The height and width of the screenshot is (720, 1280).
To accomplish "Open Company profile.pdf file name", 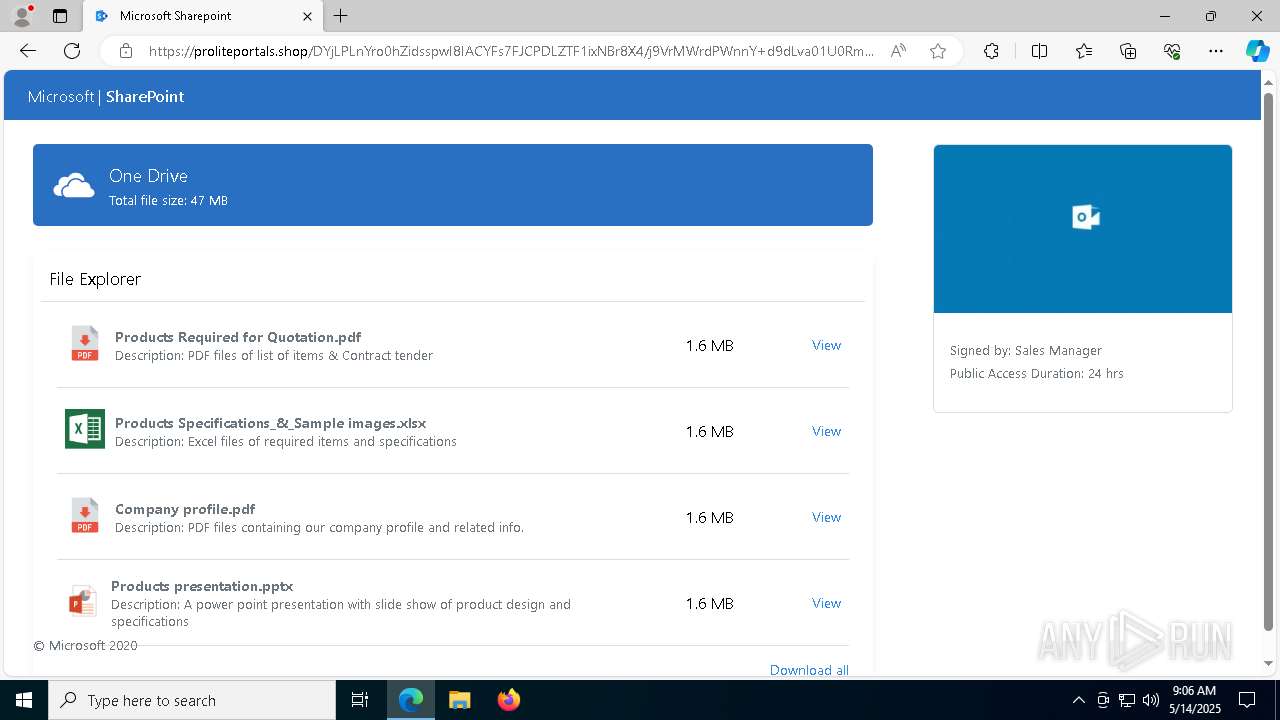I will tap(185, 509).
